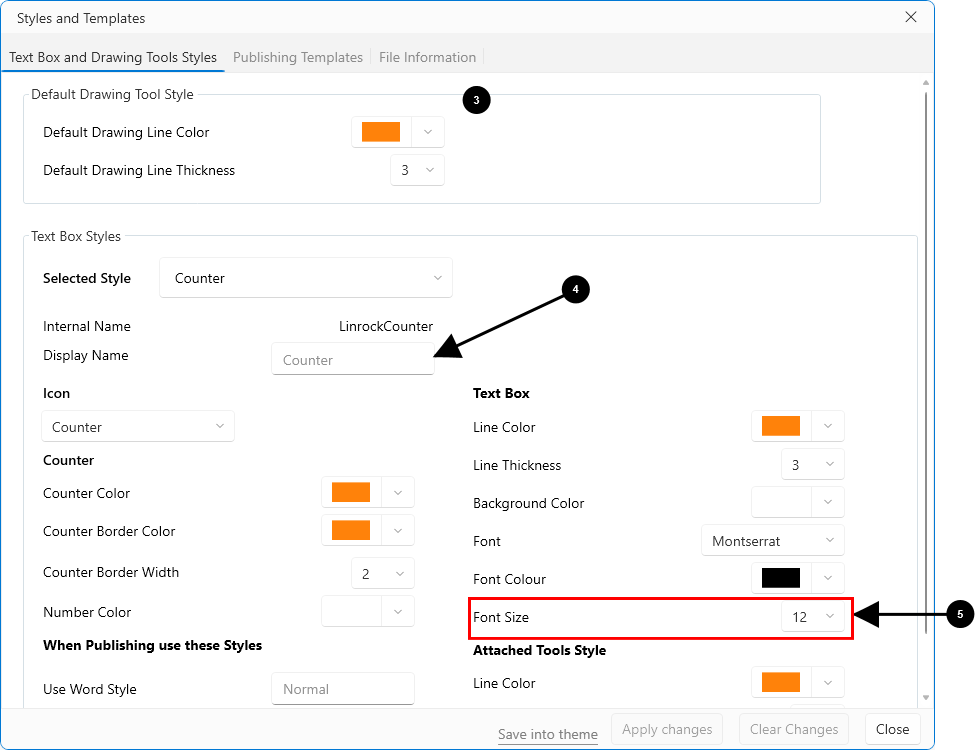Click the Display Name input field

point(352,360)
